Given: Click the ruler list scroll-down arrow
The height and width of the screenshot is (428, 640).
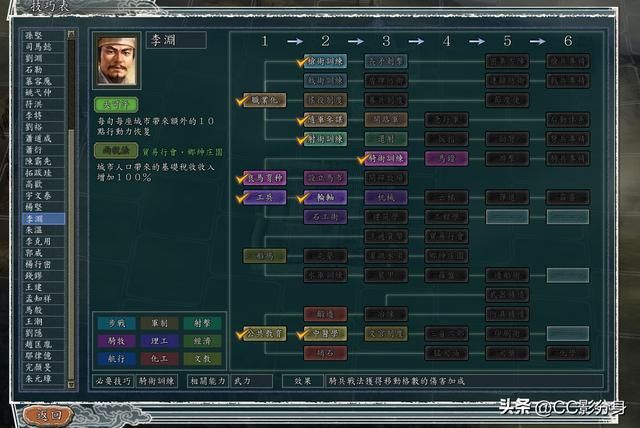Looking at the screenshot, I should click(71, 384).
